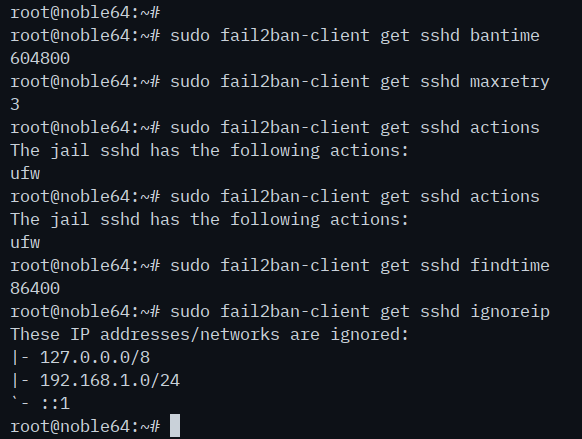The image size is (582, 439).
Task: Click the maxretry output value 3
Action: click(x=15, y=105)
